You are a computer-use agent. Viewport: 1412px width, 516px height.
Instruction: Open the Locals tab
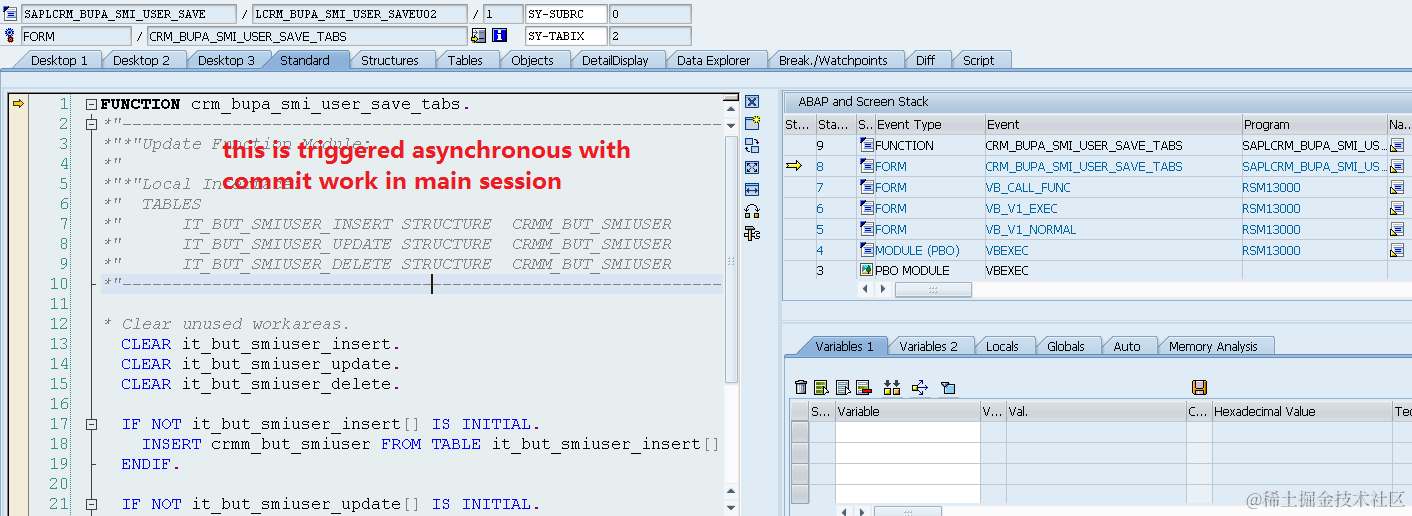tap(1002, 346)
